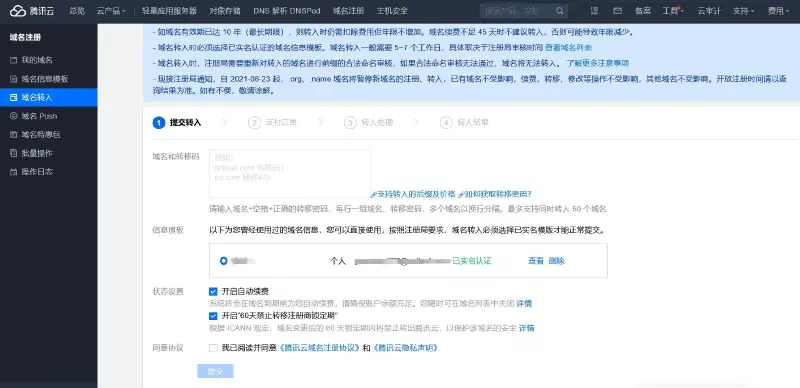Click the 查看域名列表 link
Screen dimensions: 800x388
568,48
